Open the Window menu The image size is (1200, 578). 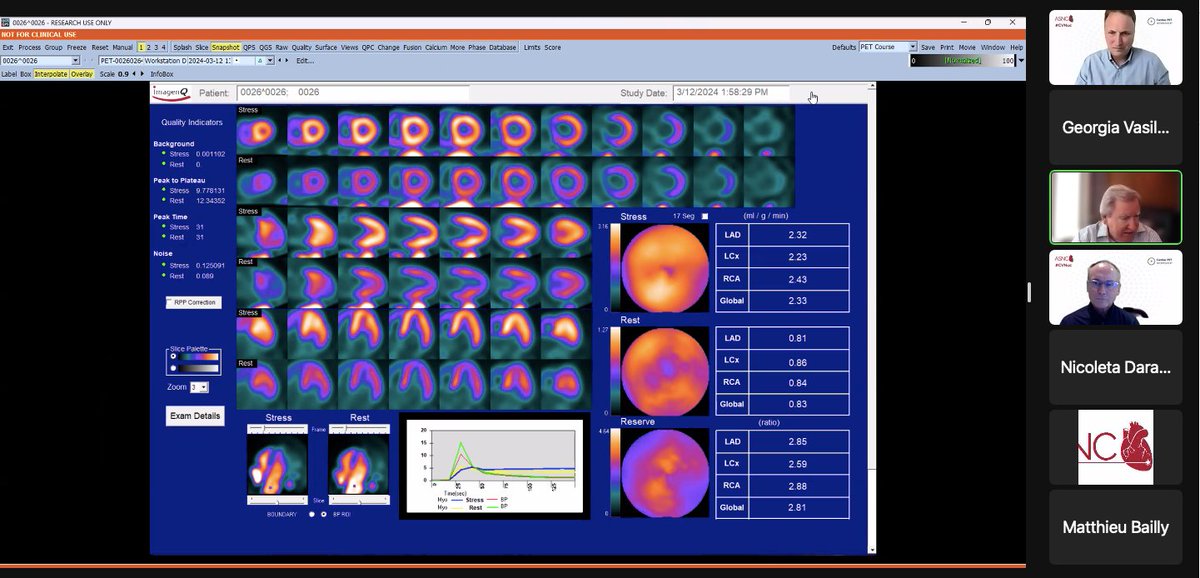coord(993,47)
